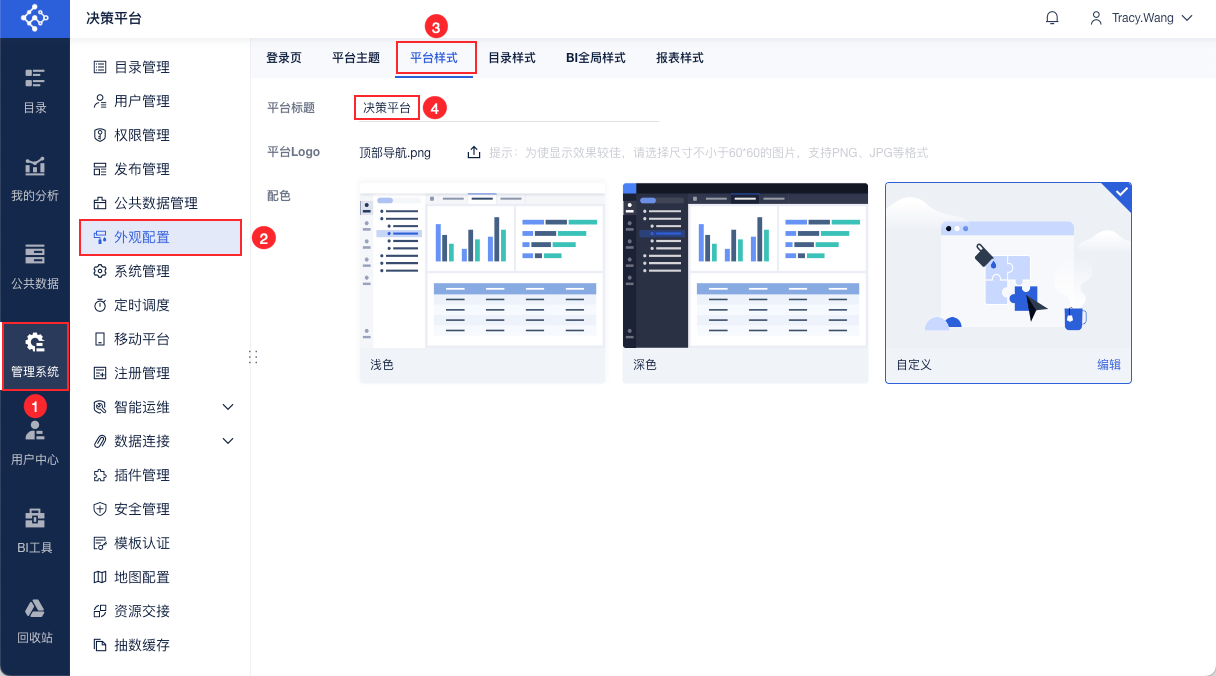Viewport: 1216px width, 676px height.
Task: Switch to the 平台主题 tab
Action: pyautogui.click(x=356, y=58)
